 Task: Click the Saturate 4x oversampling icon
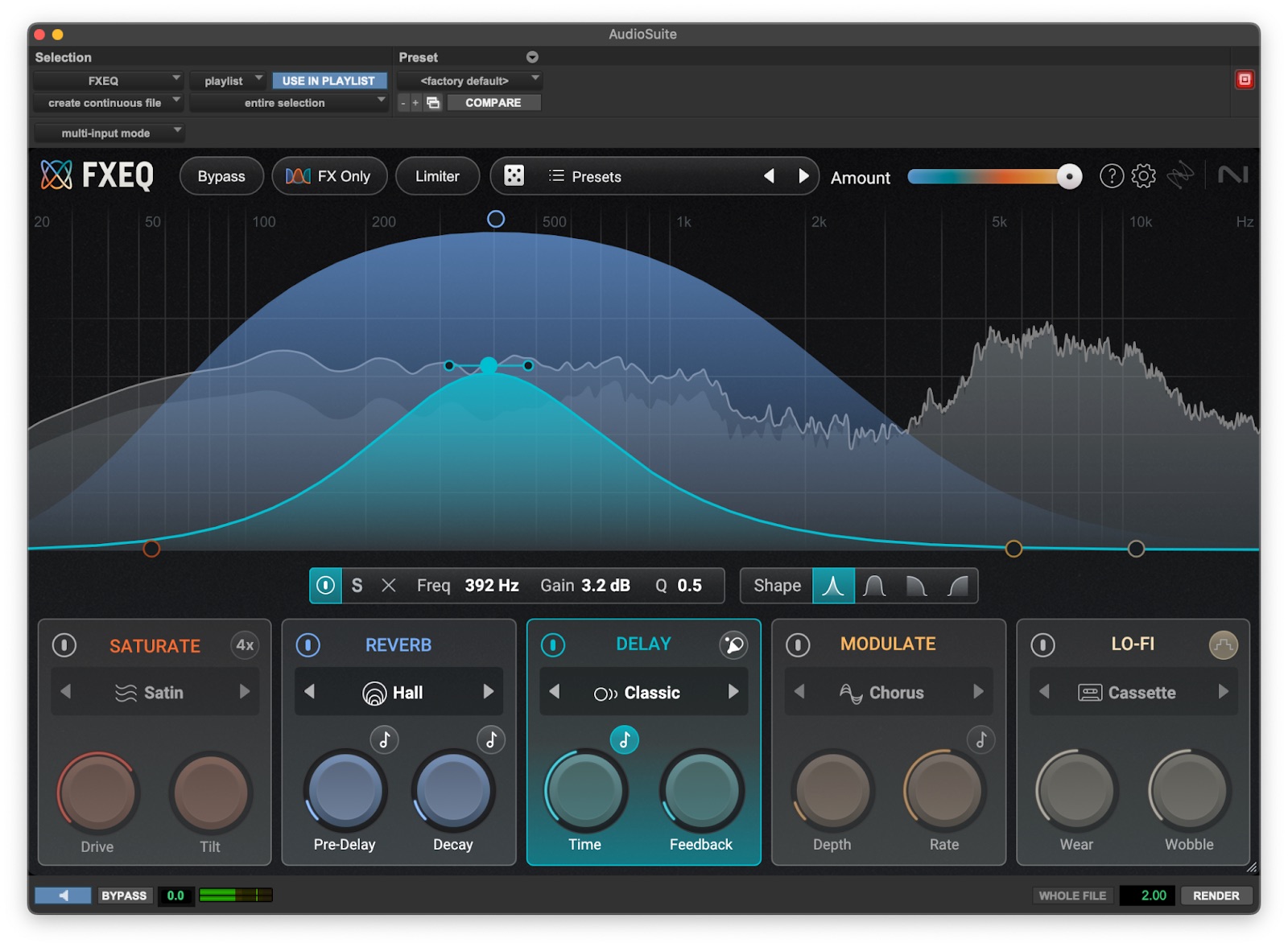[245, 645]
